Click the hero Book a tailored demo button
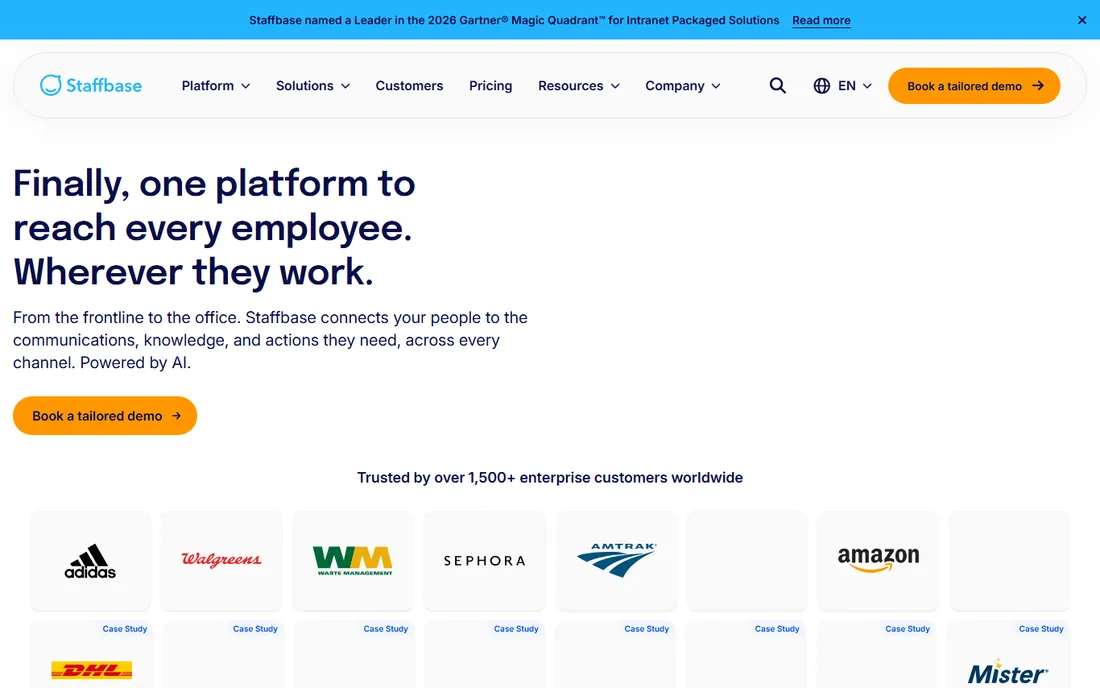Image resolution: width=1100 pixels, height=688 pixels. click(x=105, y=416)
